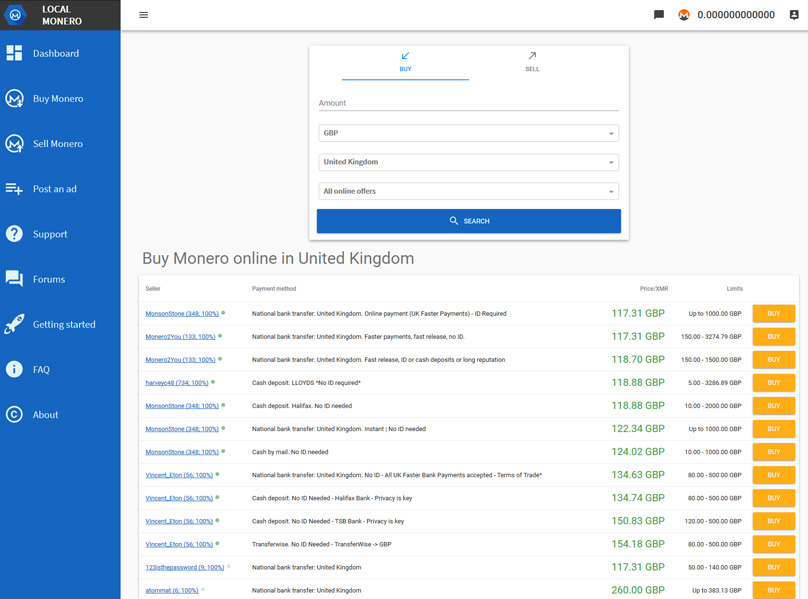The height and width of the screenshot is (599, 808).
Task: Open the GBP currency dropdown
Action: pos(468,133)
